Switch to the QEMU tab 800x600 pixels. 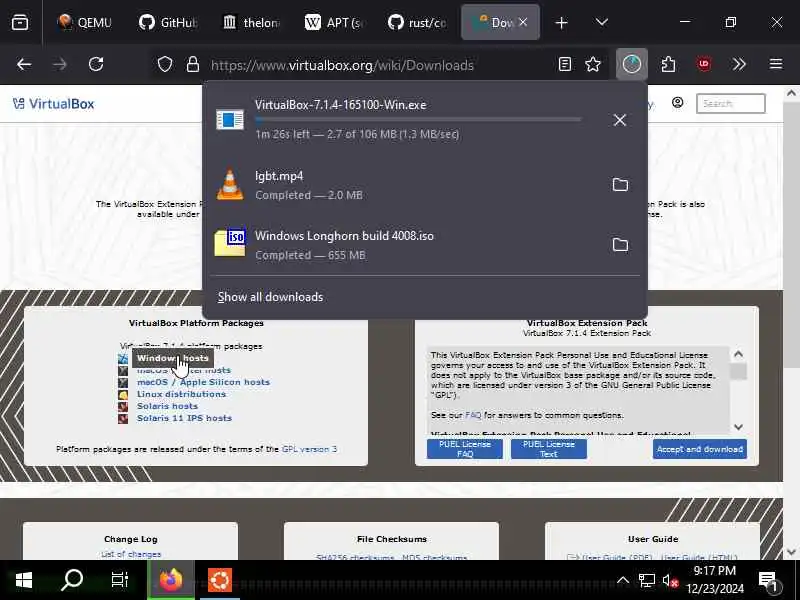pyautogui.click(x=84, y=22)
